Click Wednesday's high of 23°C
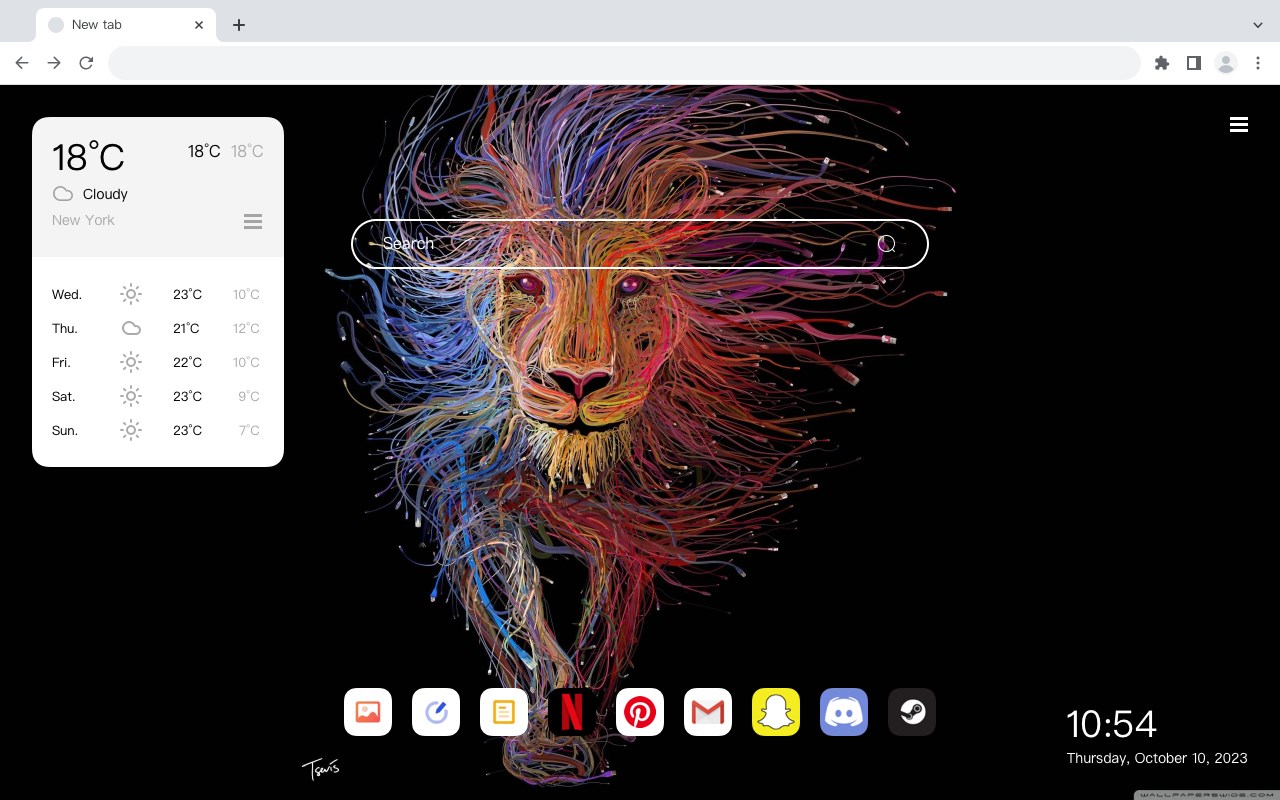The width and height of the screenshot is (1280, 800). click(187, 294)
